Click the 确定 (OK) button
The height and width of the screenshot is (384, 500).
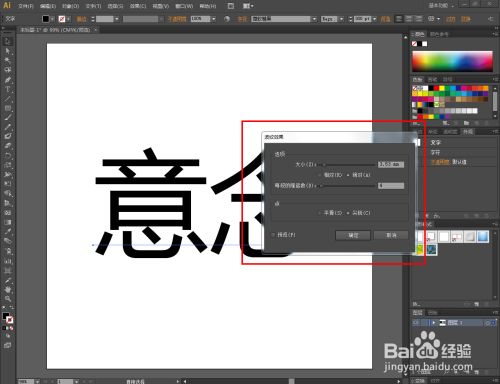[x=353, y=235]
